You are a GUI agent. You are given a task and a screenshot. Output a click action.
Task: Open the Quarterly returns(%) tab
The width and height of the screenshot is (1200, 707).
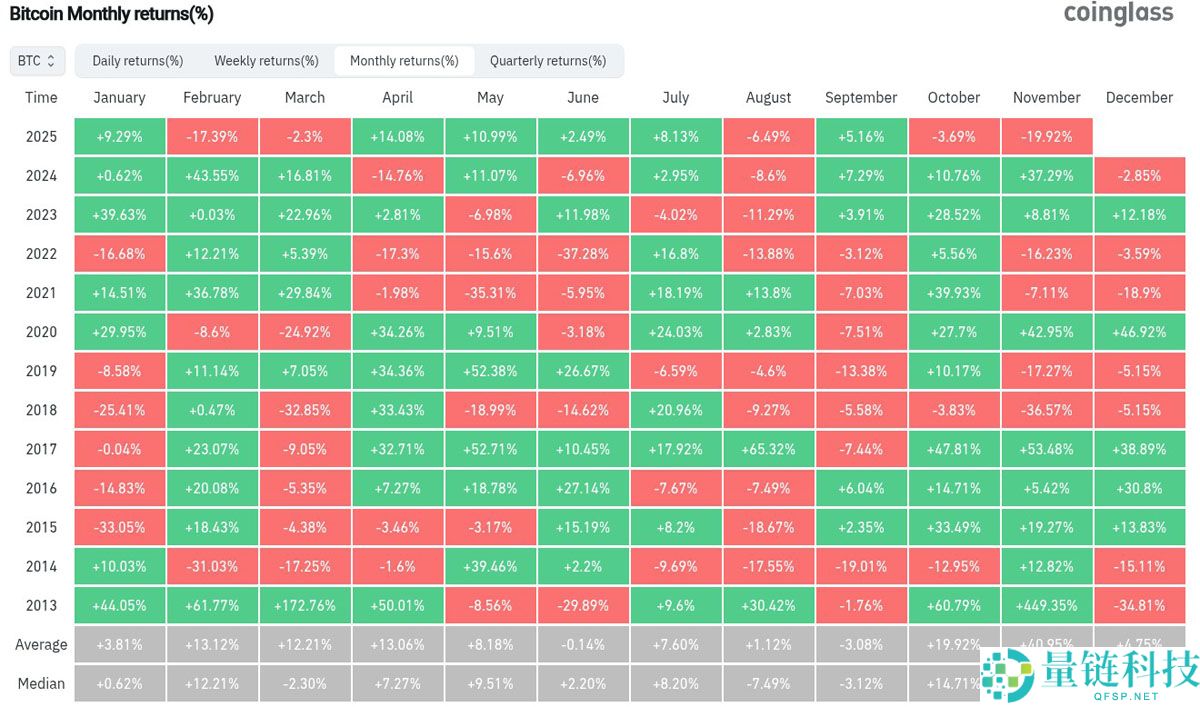point(548,61)
